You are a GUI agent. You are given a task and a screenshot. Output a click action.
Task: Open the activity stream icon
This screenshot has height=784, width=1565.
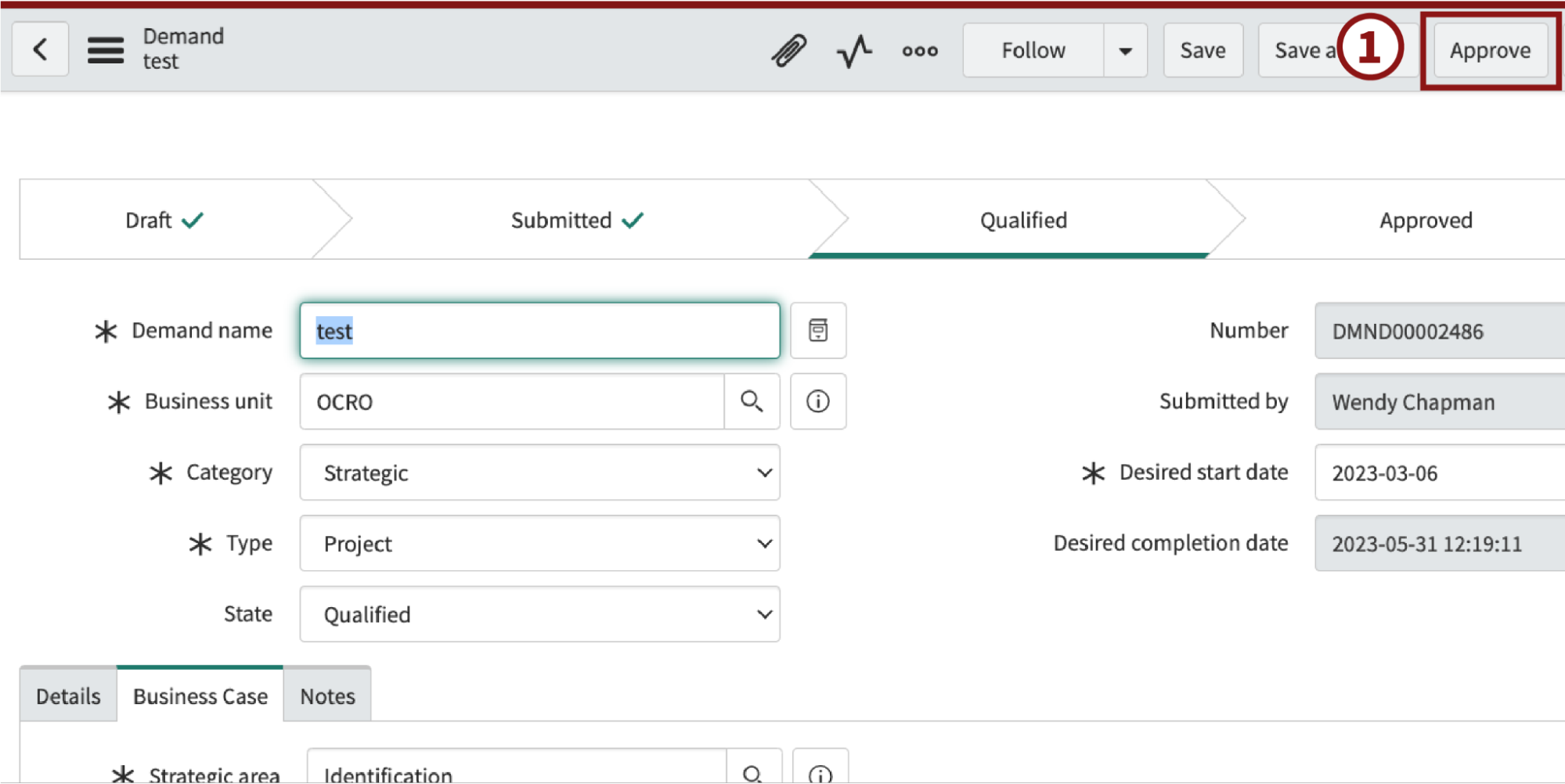pos(853,49)
